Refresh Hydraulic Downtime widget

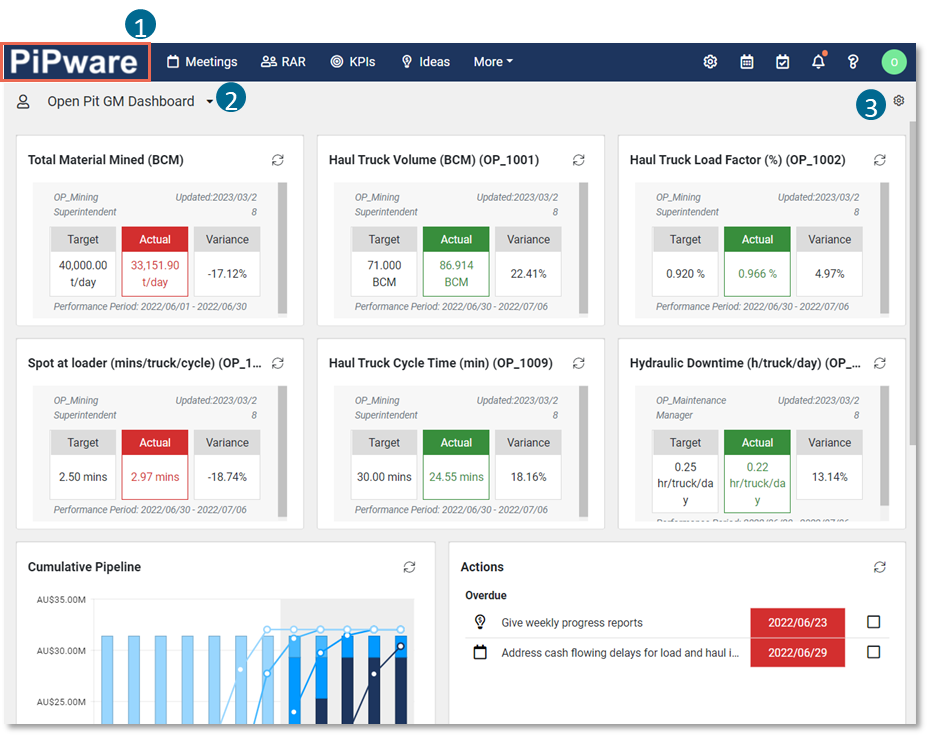click(x=880, y=363)
